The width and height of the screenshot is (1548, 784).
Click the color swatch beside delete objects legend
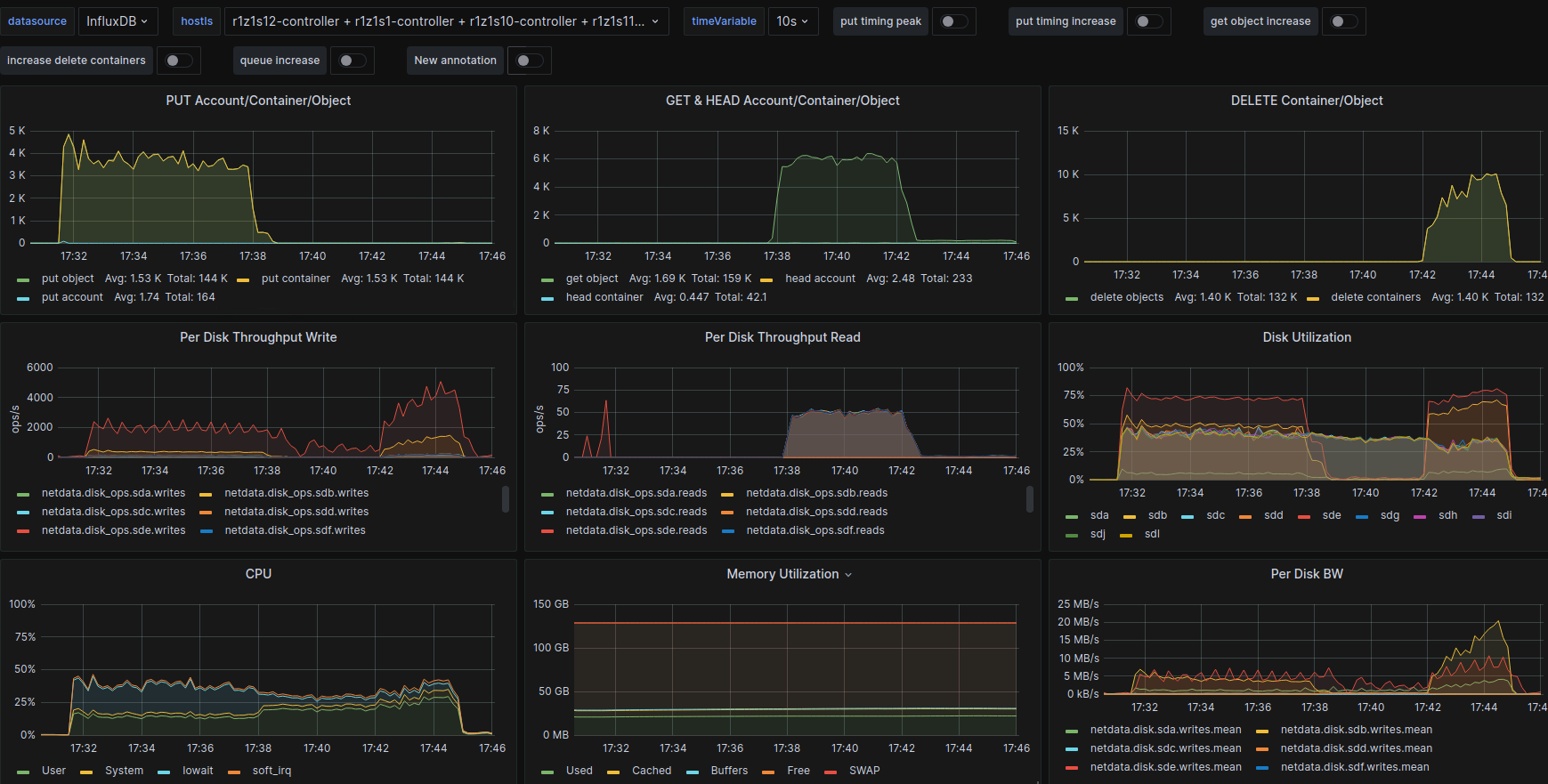(1072, 298)
